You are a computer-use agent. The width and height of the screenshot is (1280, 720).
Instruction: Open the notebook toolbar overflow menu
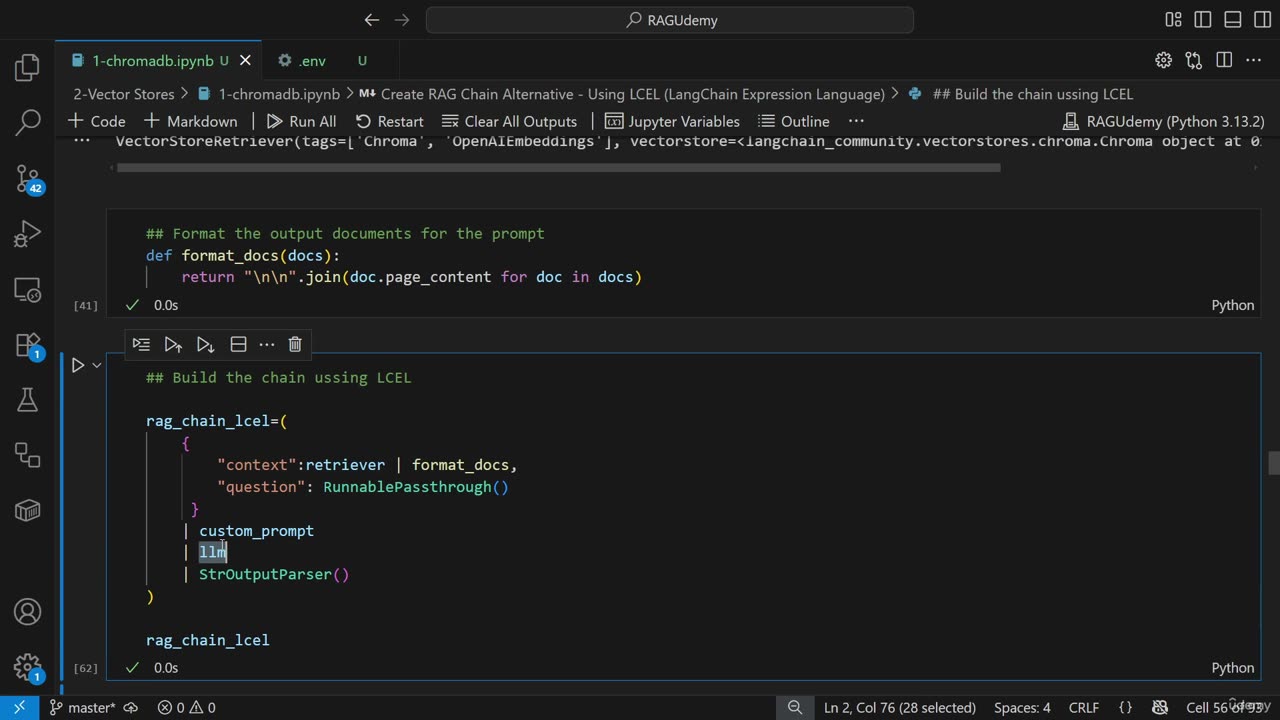click(x=856, y=121)
